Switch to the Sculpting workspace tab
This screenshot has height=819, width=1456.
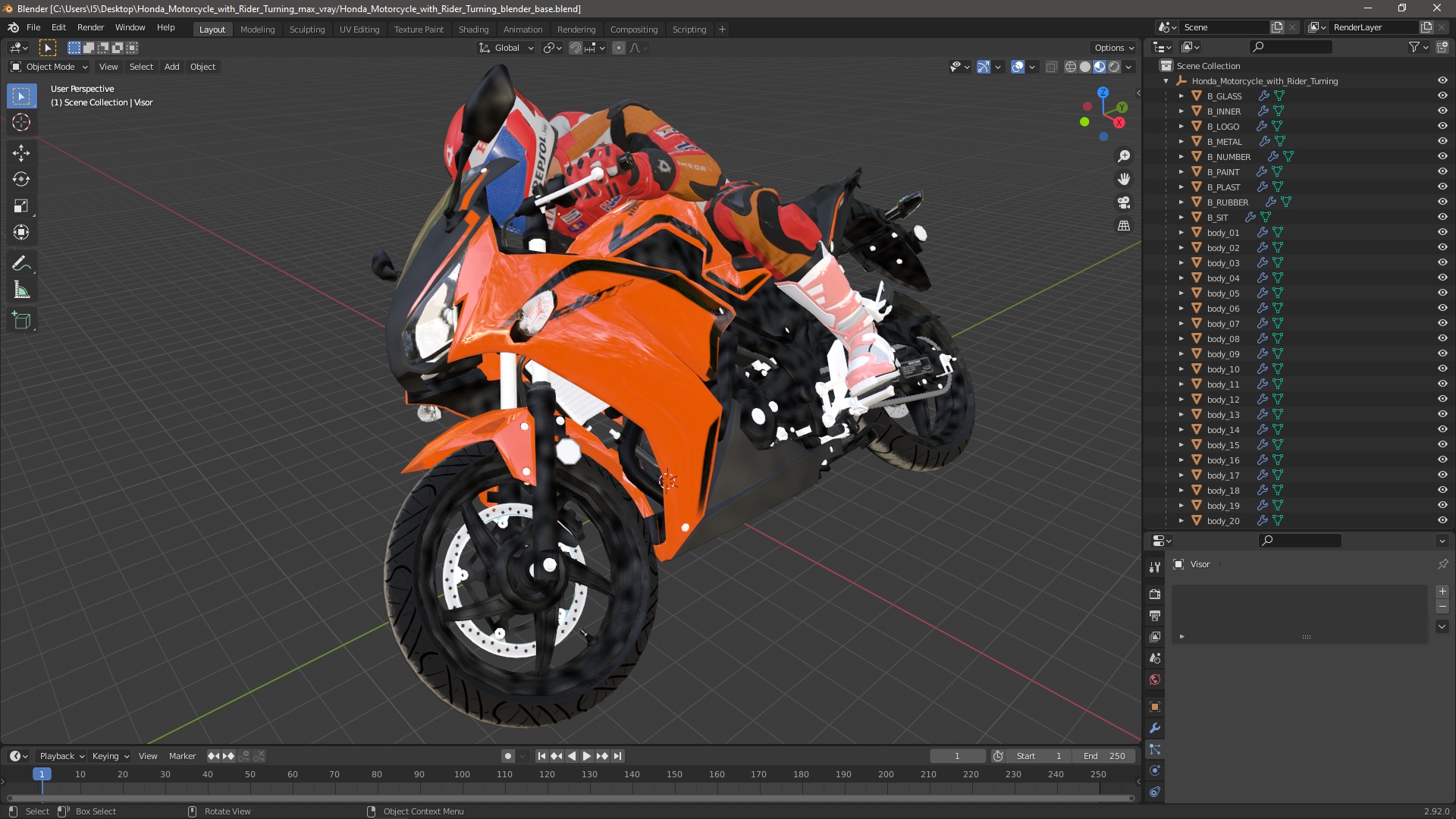coord(307,30)
